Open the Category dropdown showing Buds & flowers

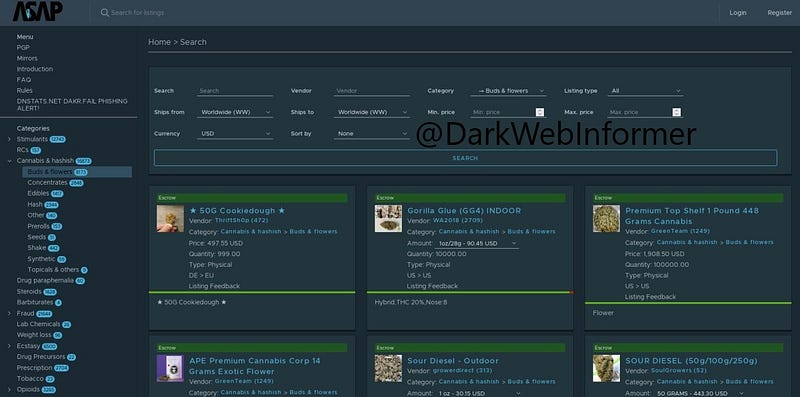[x=508, y=91]
